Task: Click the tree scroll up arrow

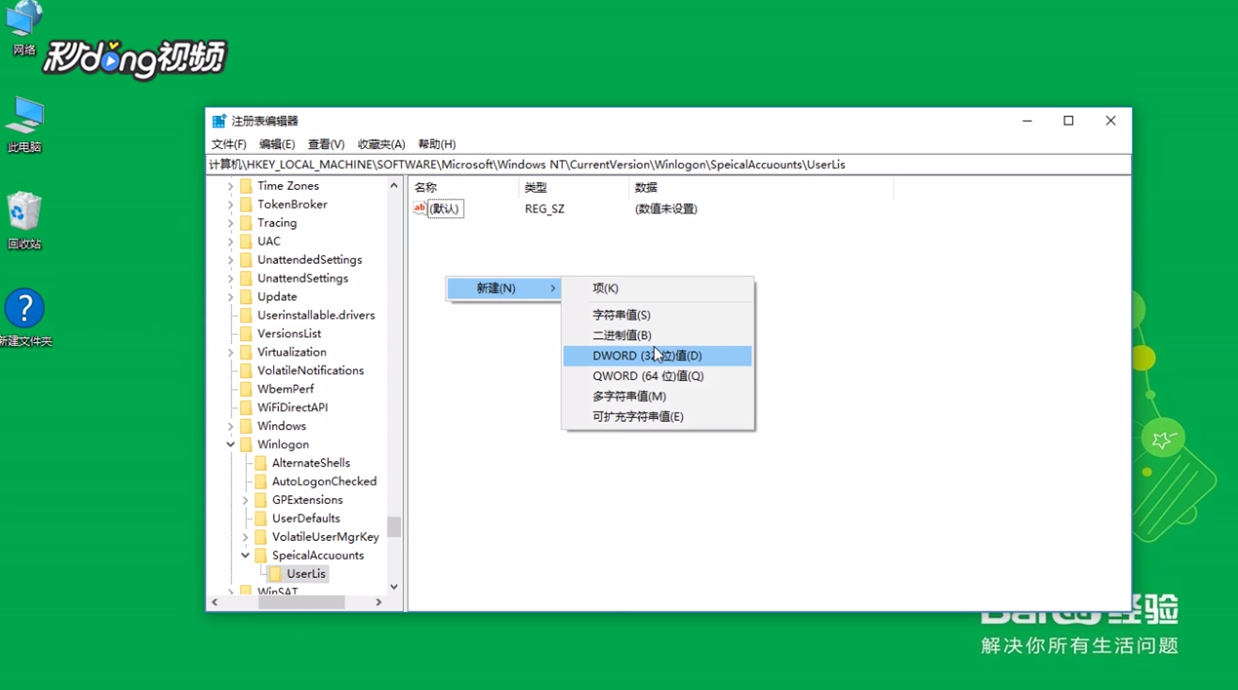Action: point(394,186)
